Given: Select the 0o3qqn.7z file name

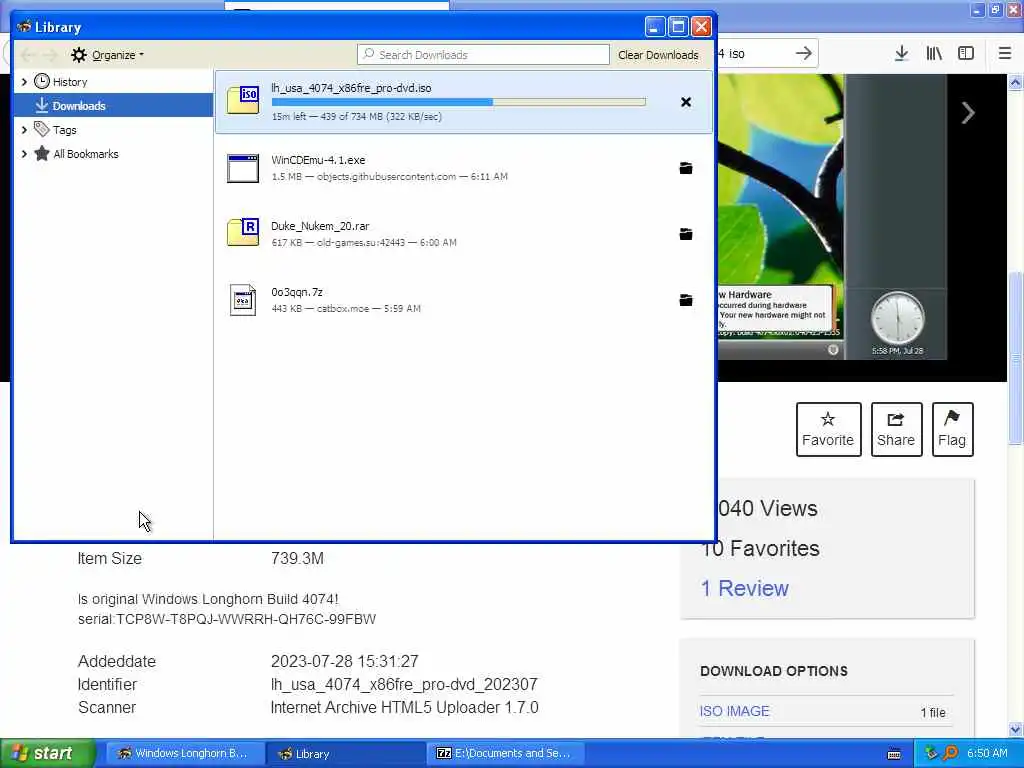Looking at the screenshot, I should click(x=297, y=292).
